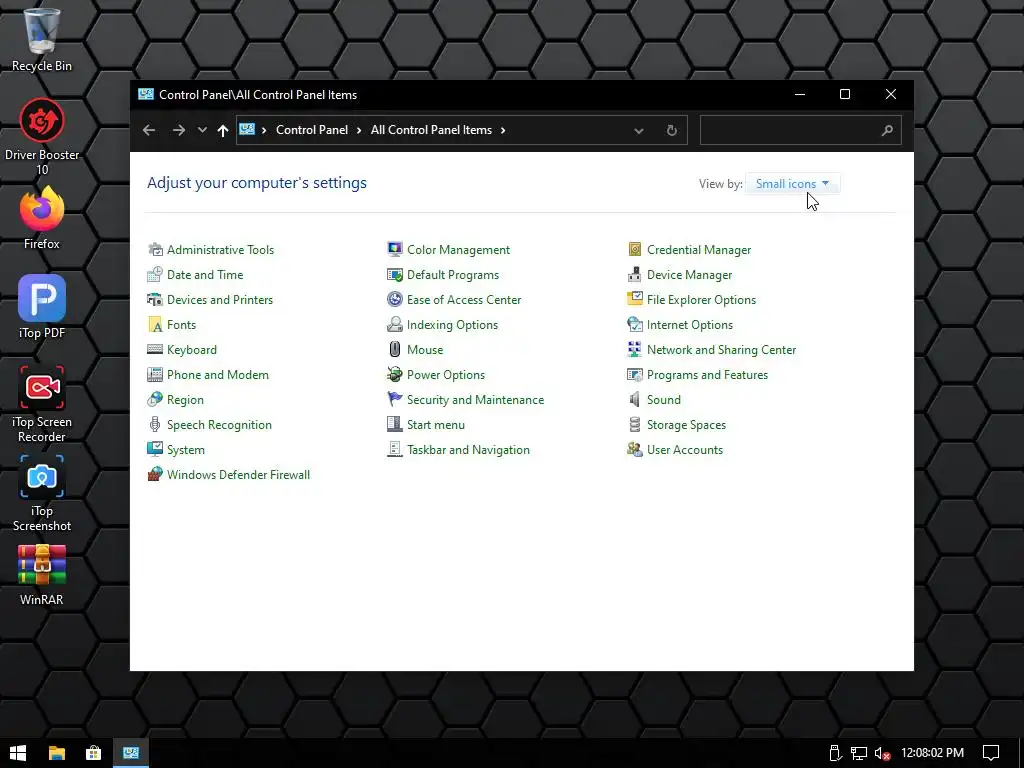Image resolution: width=1024 pixels, height=768 pixels.
Task: Open the User Accounts icon
Action: pyautogui.click(x=635, y=449)
